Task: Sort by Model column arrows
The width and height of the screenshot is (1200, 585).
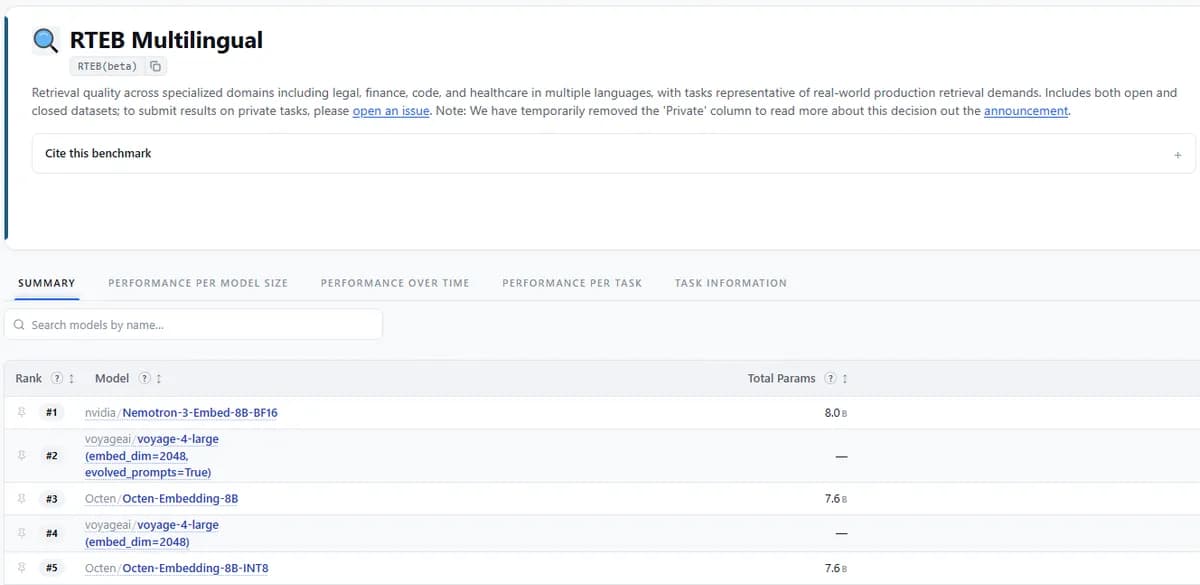Action: tap(159, 378)
